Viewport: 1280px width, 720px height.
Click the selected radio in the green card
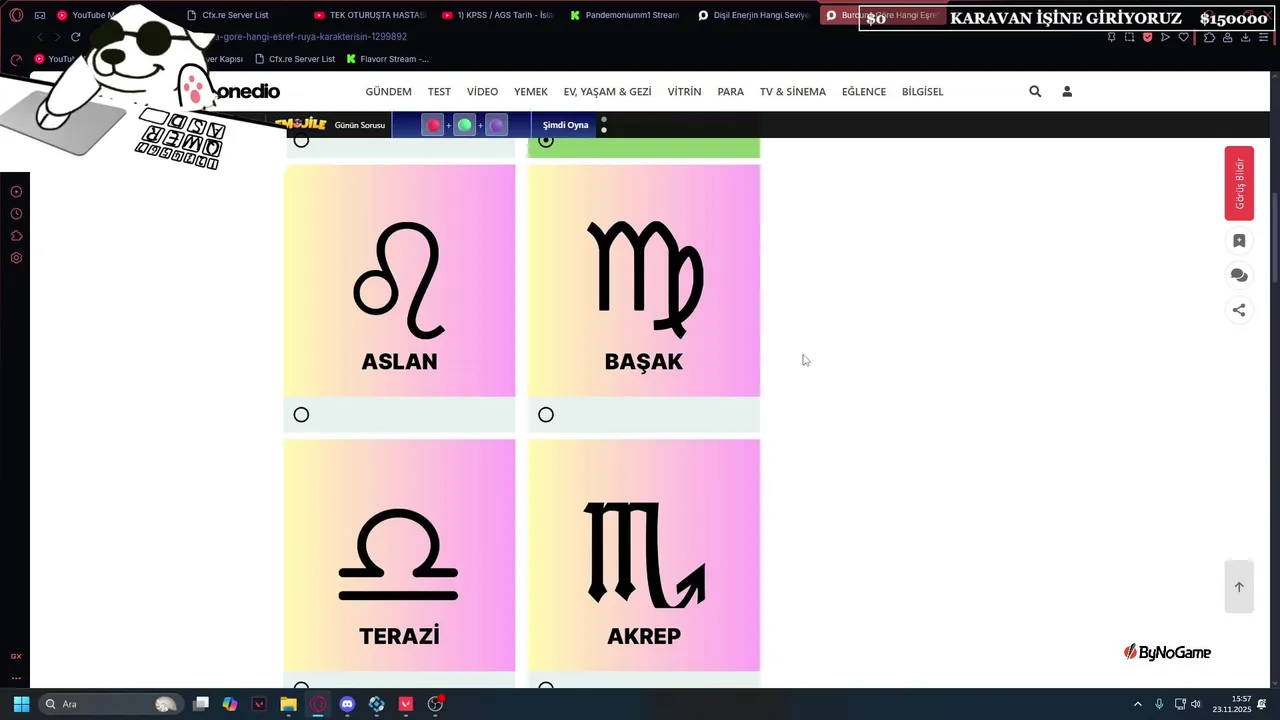[x=546, y=141]
